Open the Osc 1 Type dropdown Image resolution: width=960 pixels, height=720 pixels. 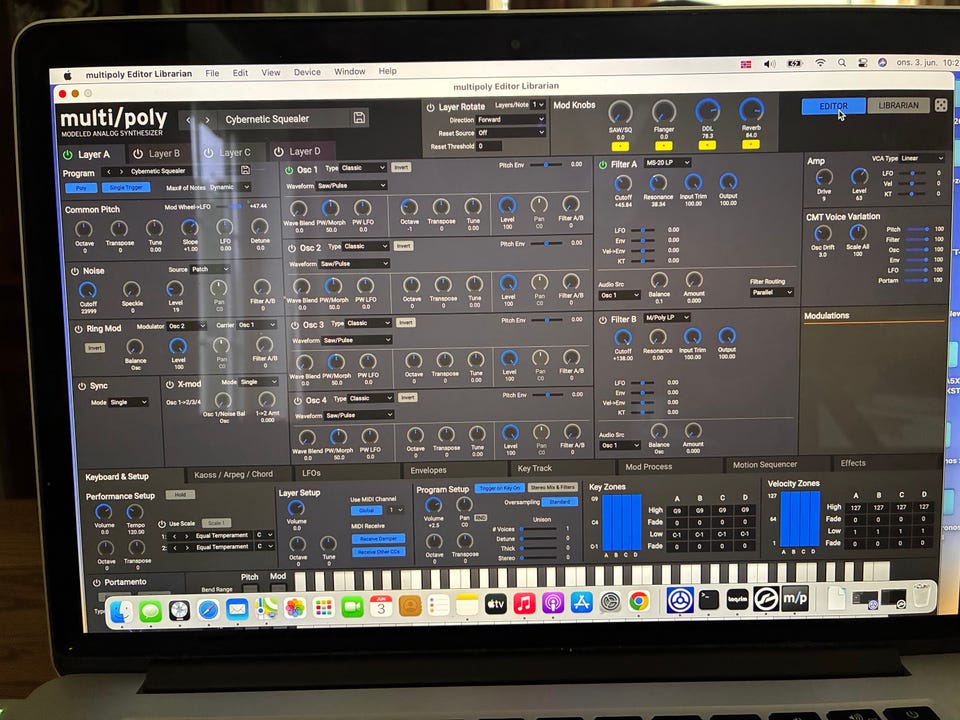click(363, 168)
